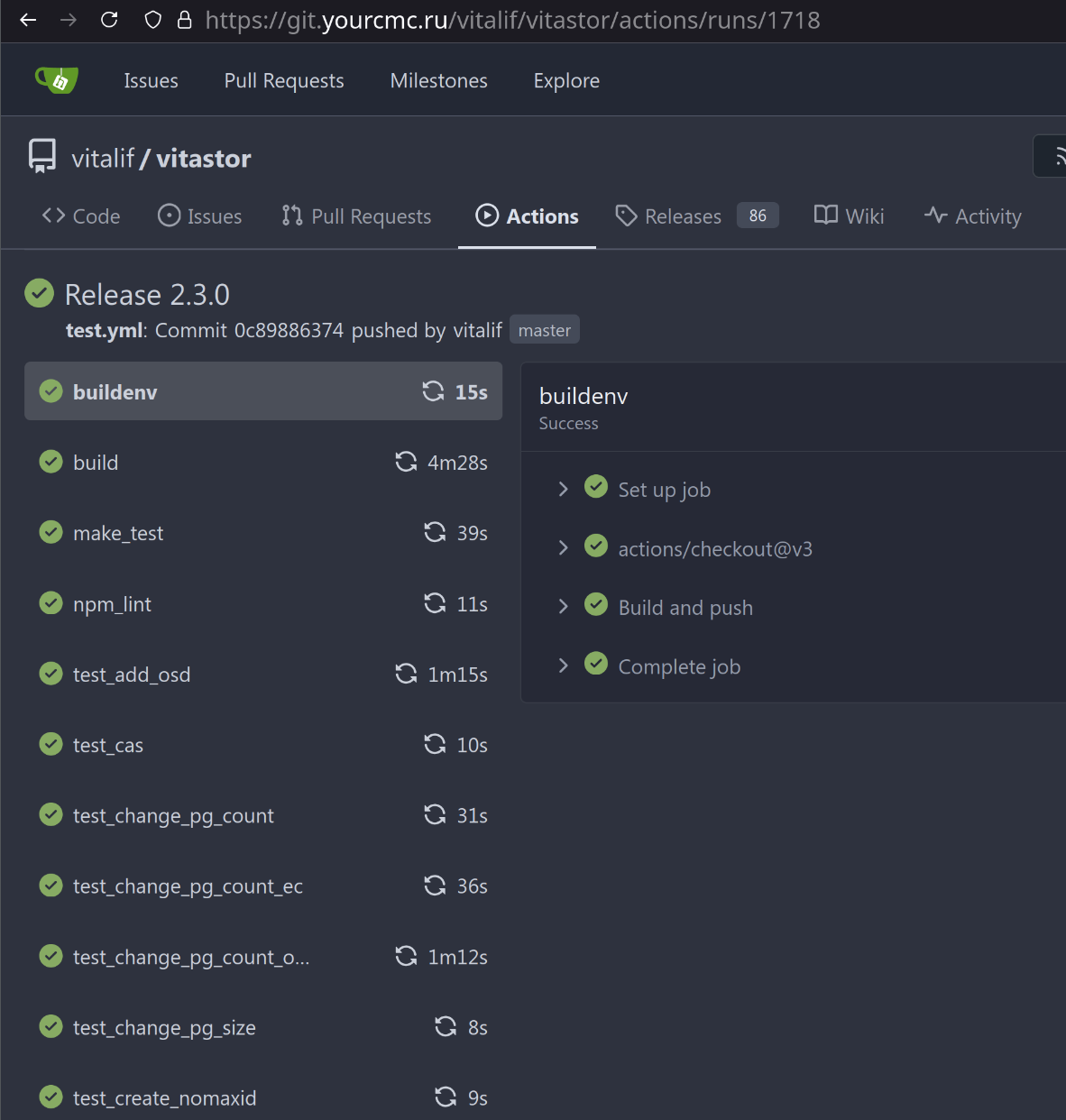Select the test_add_osd job
Viewport: 1066px width, 1120px height.
point(132,675)
